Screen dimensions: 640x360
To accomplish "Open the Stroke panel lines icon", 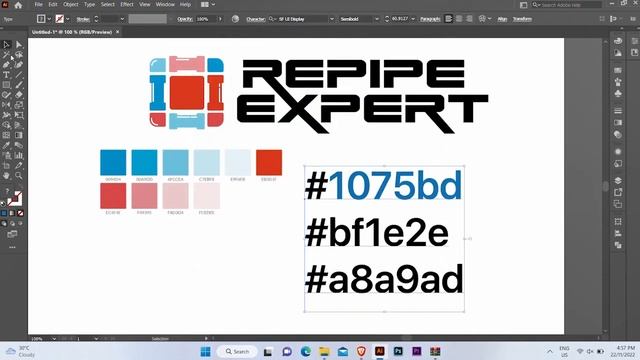I will [618, 111].
